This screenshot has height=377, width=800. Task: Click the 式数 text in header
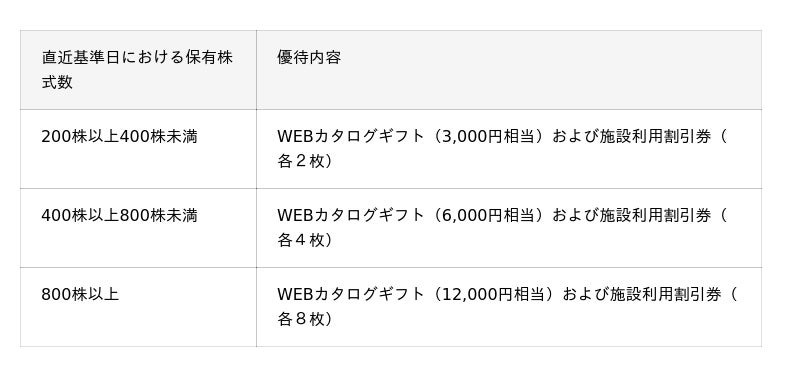57,82
